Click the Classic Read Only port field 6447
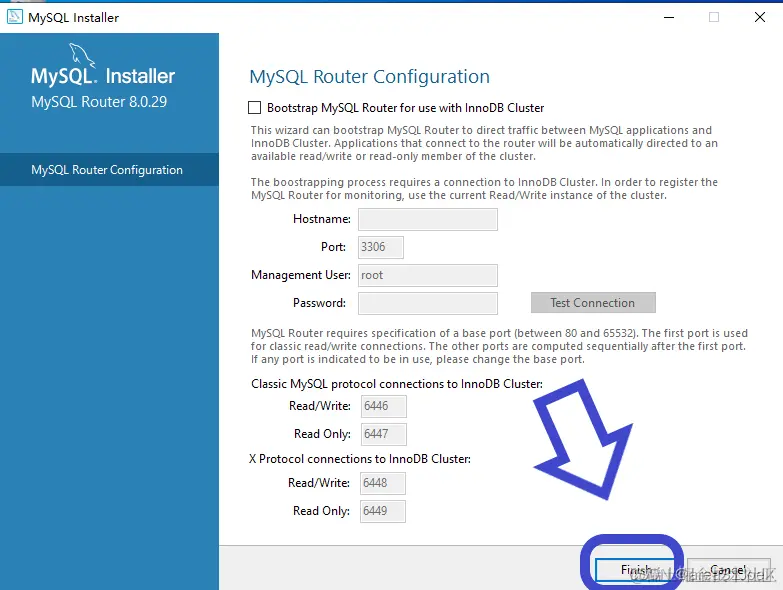783x590 pixels. 384,434
